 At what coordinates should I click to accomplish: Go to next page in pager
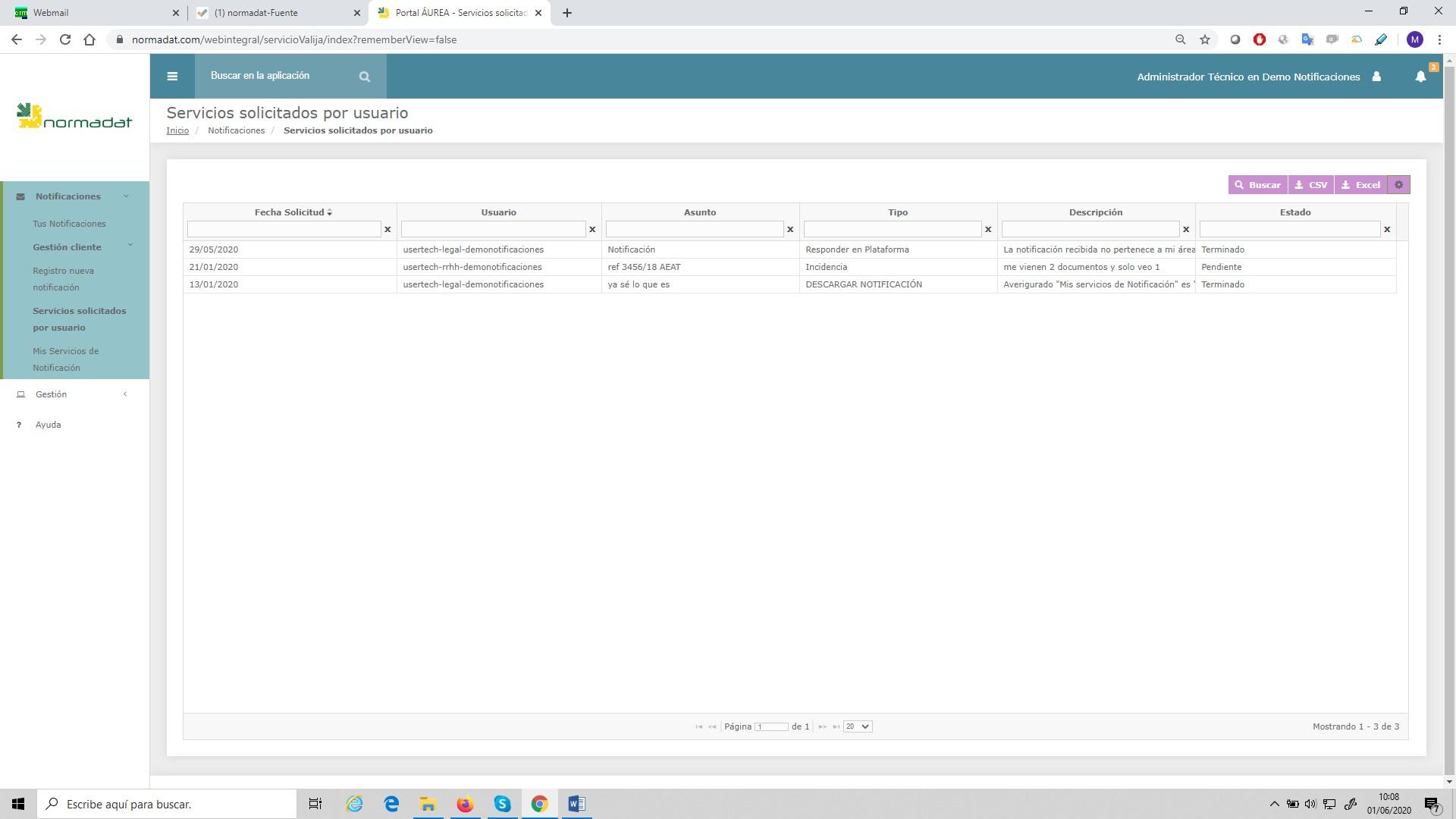pos(822,726)
